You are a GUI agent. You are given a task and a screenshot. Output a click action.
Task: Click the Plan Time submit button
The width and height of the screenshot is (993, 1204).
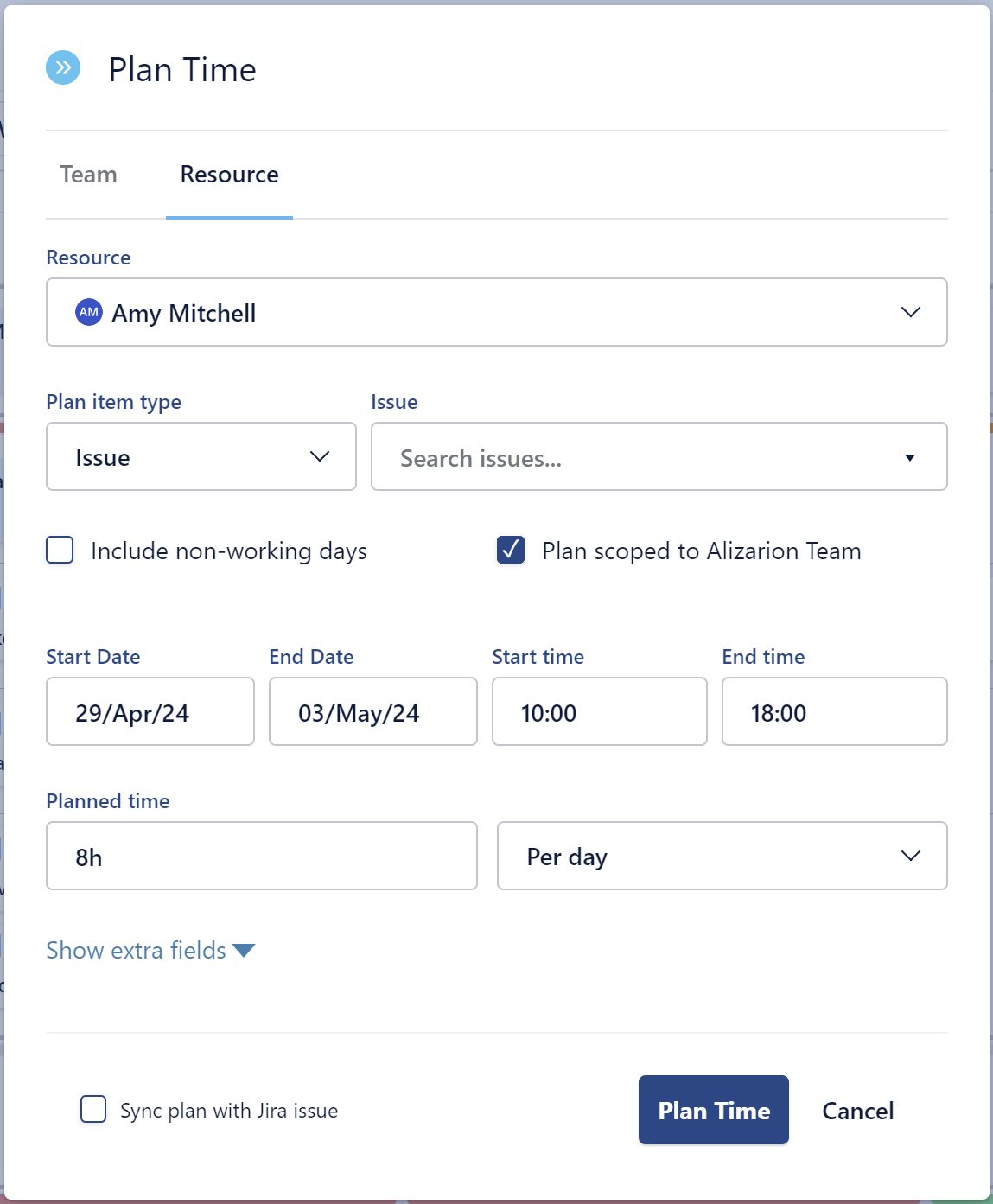[713, 1110]
